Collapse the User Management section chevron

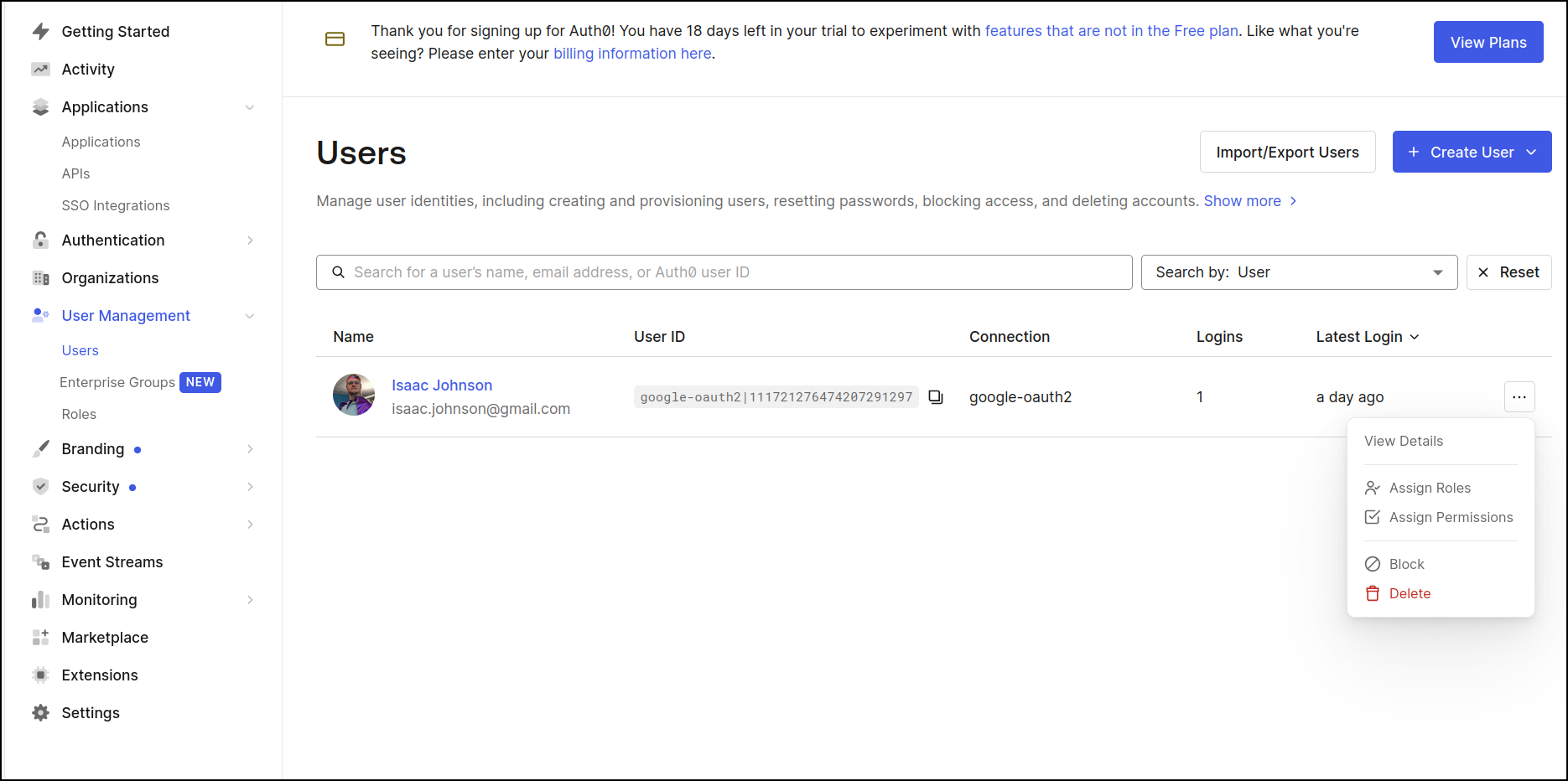tap(250, 316)
